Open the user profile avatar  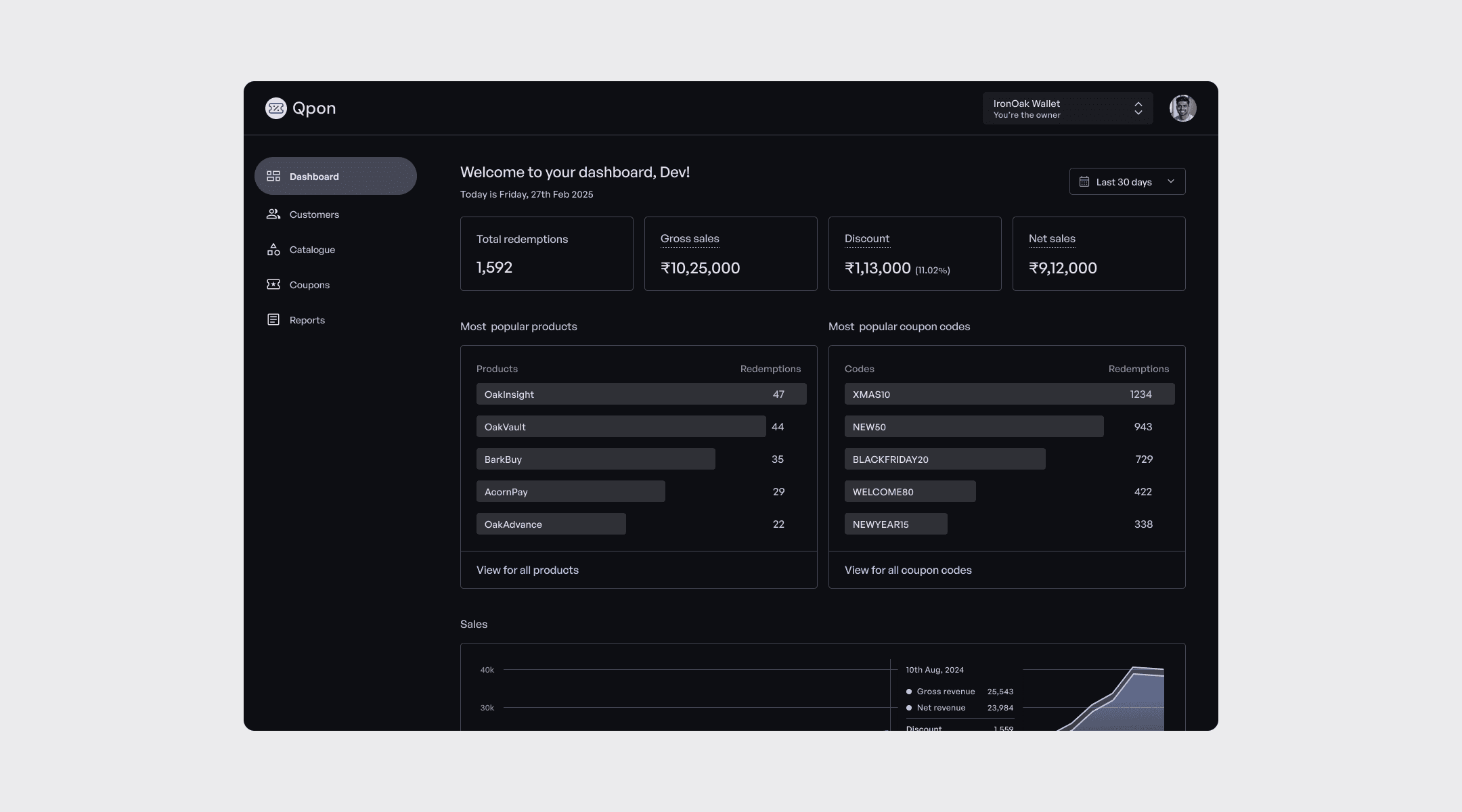pos(1182,108)
